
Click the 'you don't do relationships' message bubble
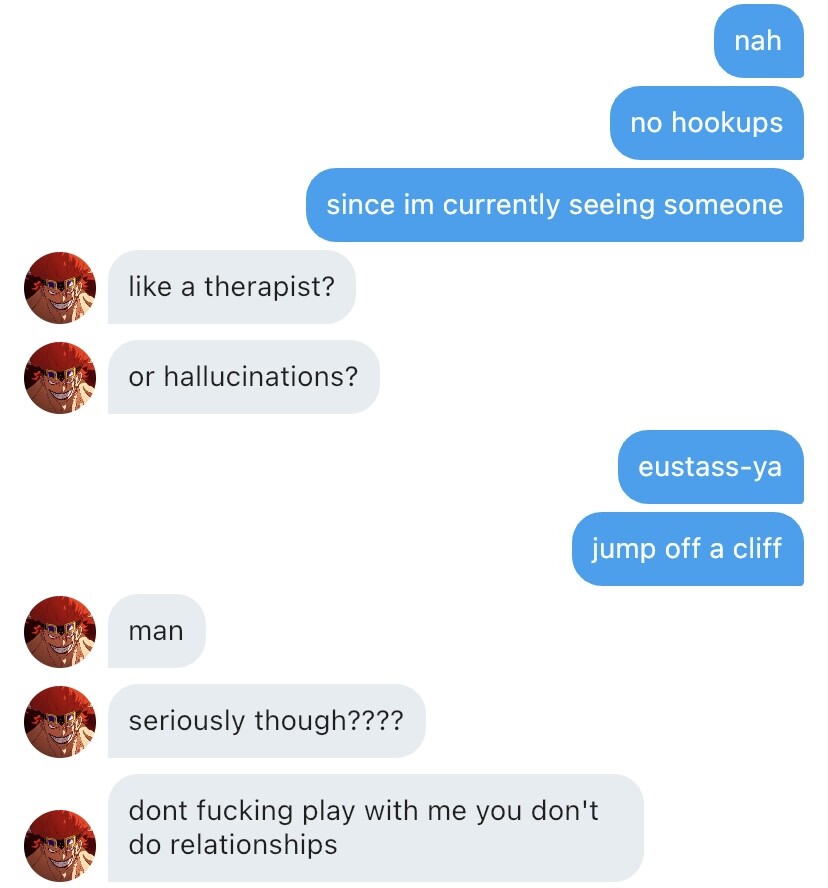[x=375, y=828]
